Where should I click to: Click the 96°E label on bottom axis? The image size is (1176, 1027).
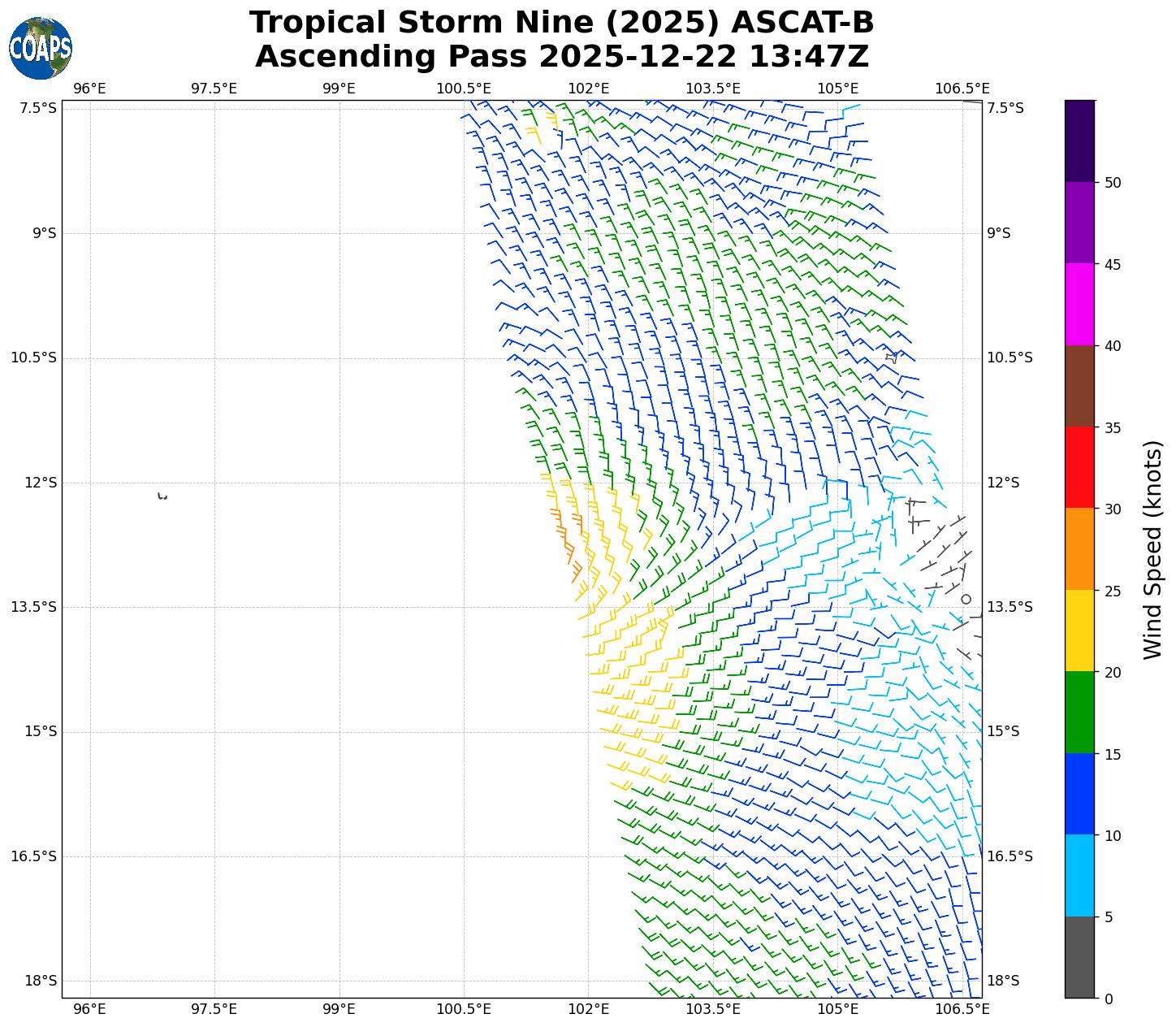point(89,1009)
